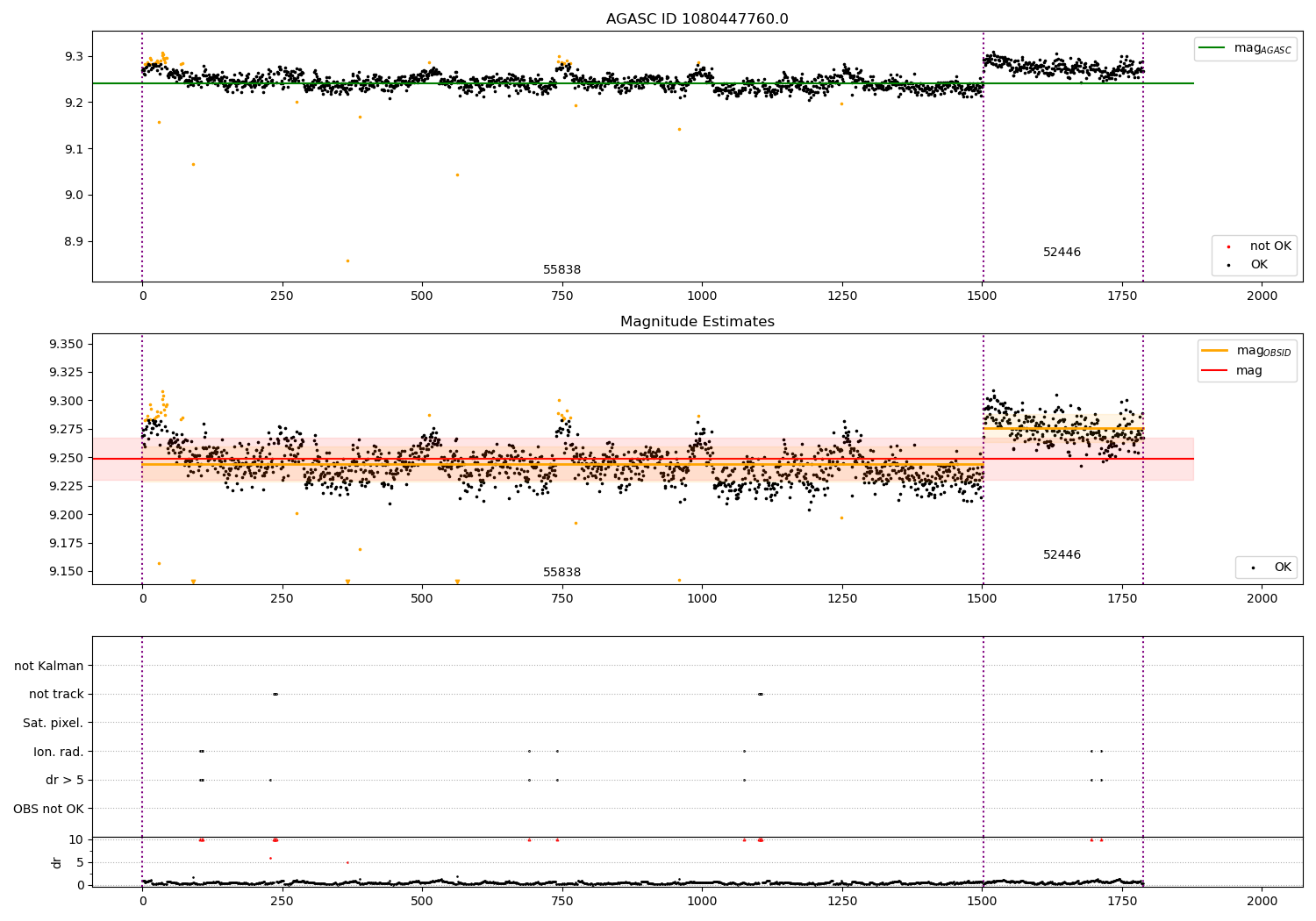
Task: Click the 55838 annotation in the AGASC ID plot
Action: tap(561, 270)
